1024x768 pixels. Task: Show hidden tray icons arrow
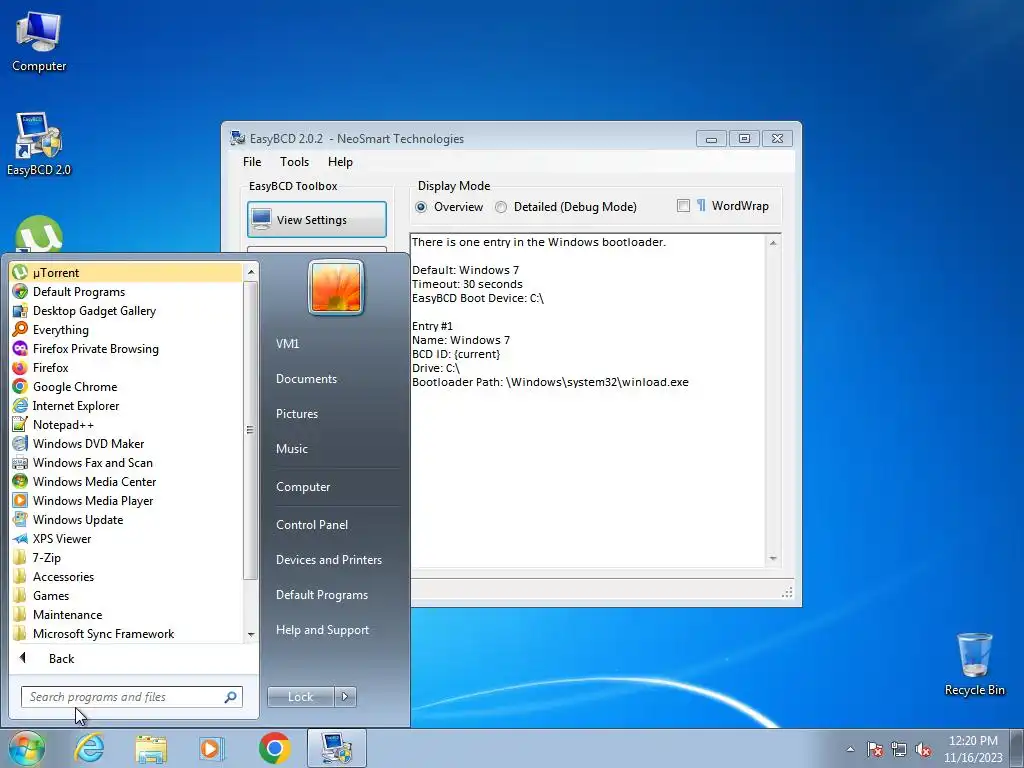pos(850,750)
